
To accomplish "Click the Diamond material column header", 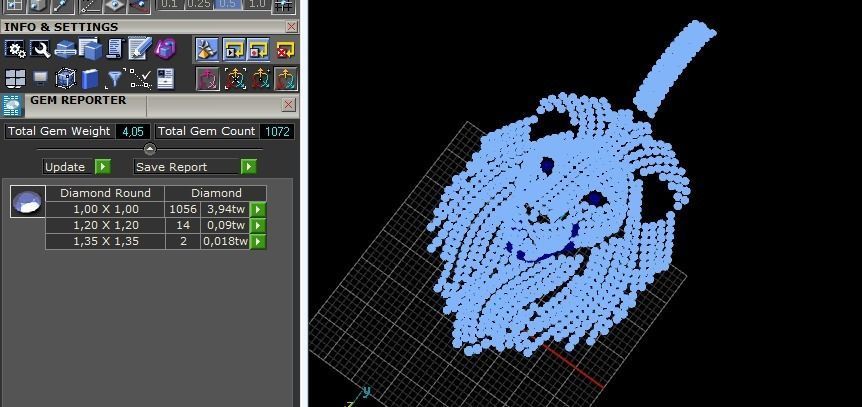I will [216, 193].
